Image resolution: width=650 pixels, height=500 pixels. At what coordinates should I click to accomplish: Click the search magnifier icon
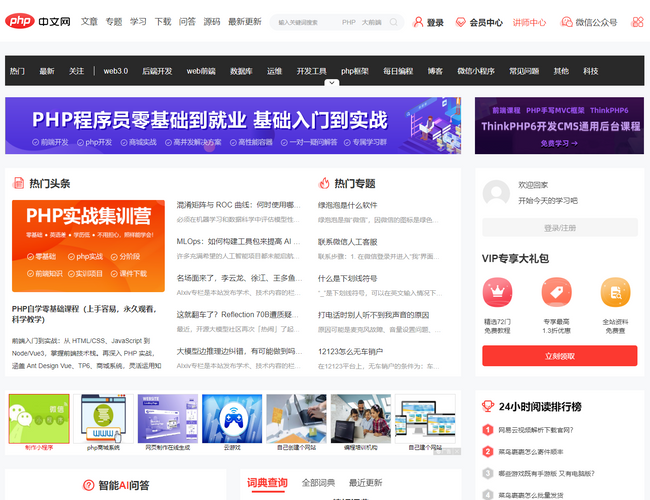coord(393,22)
